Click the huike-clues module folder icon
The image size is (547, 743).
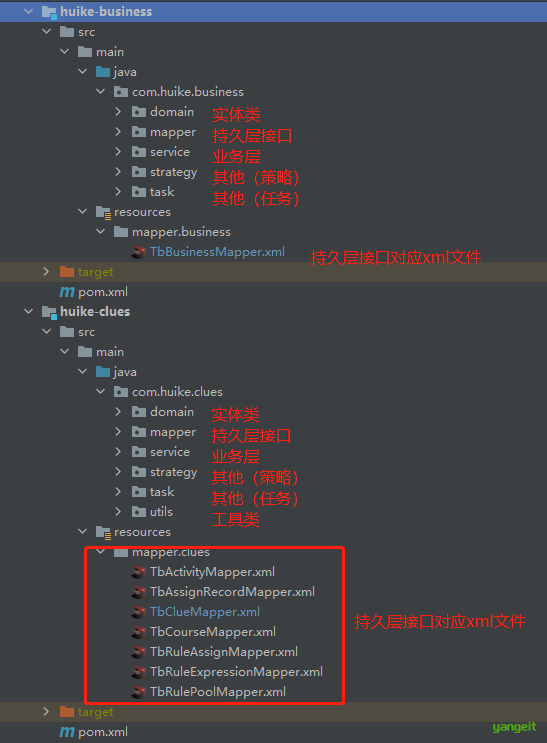49,312
